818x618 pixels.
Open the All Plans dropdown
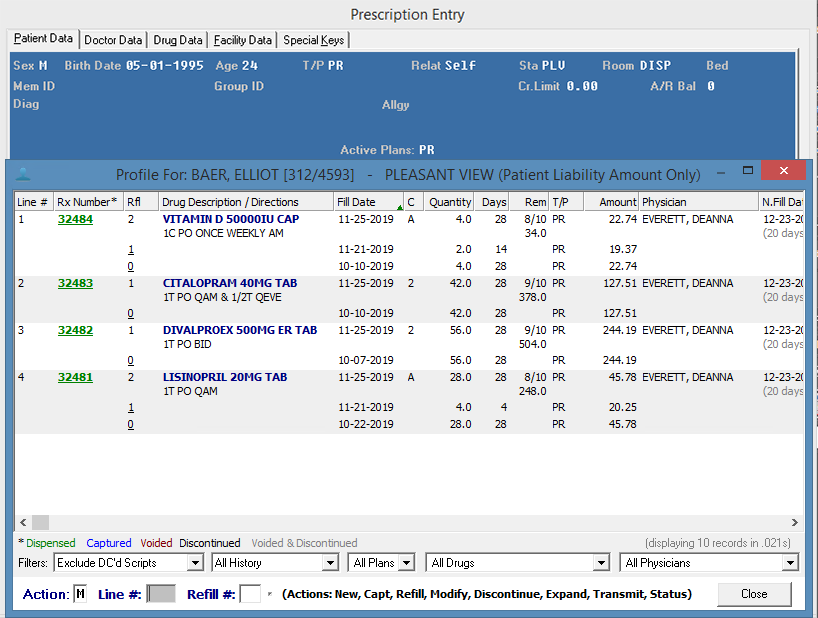(x=406, y=563)
